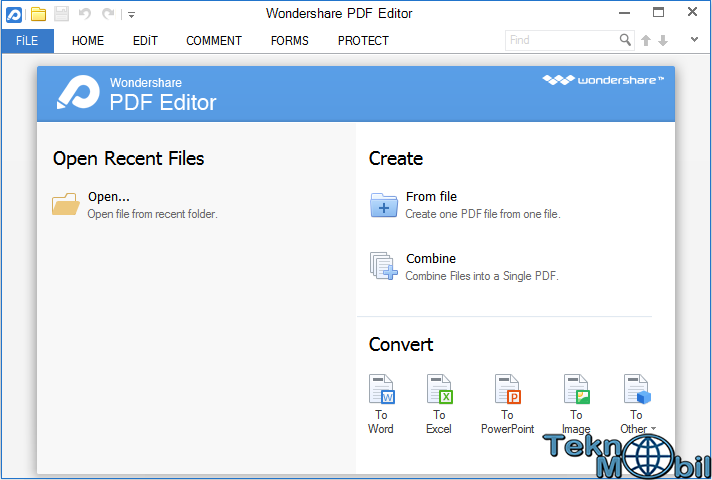Expand the To Other dropdown arrow

[653, 428]
